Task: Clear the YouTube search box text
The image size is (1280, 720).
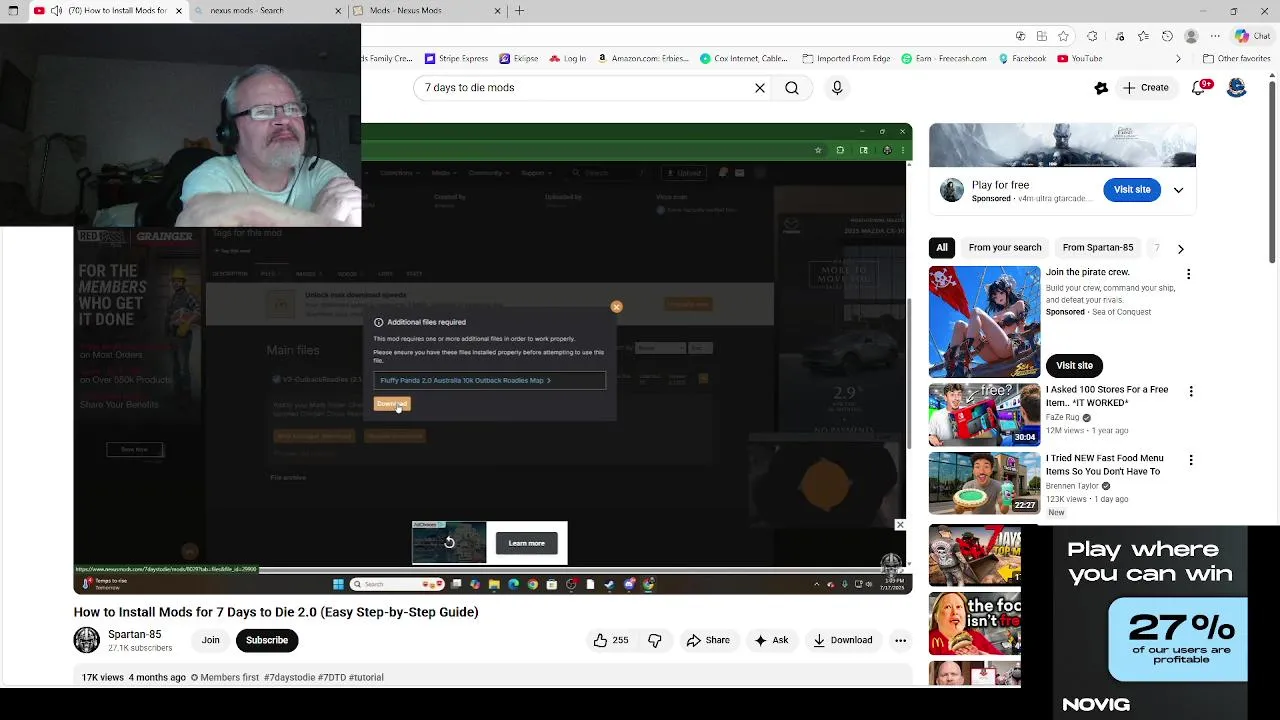Action: coord(760,88)
